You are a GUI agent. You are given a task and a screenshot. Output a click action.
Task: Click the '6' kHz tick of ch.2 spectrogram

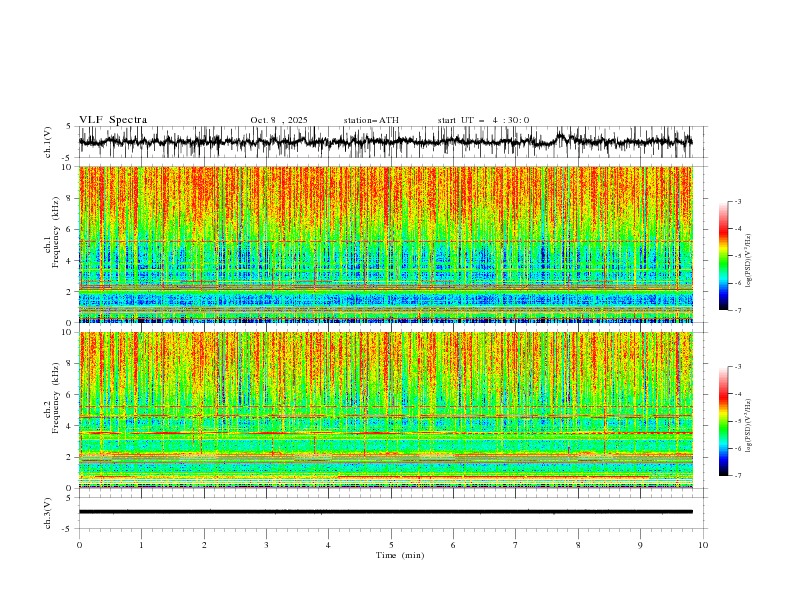[x=69, y=394]
